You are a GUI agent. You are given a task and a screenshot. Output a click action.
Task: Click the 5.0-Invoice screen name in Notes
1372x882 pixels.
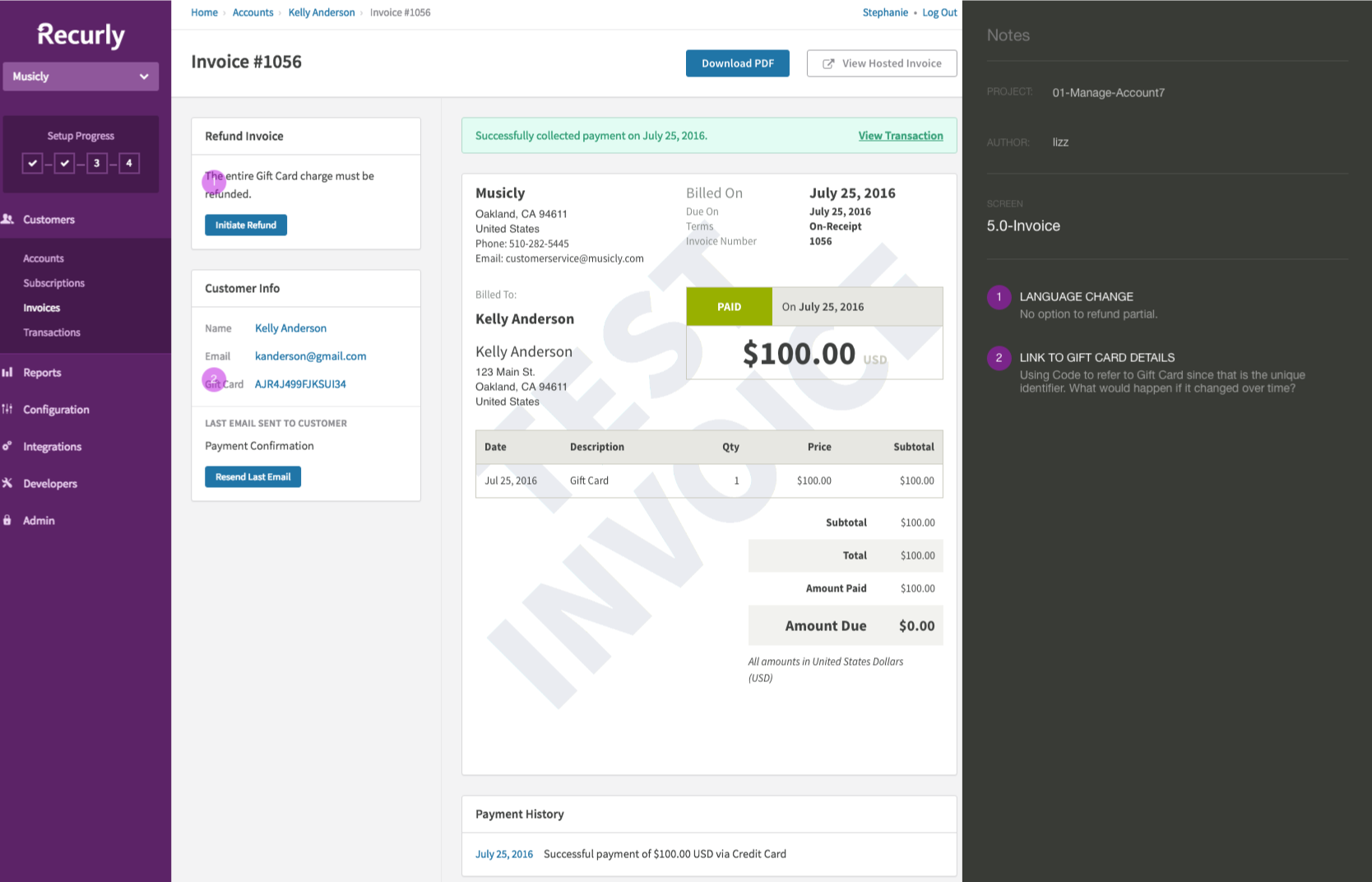1023,225
